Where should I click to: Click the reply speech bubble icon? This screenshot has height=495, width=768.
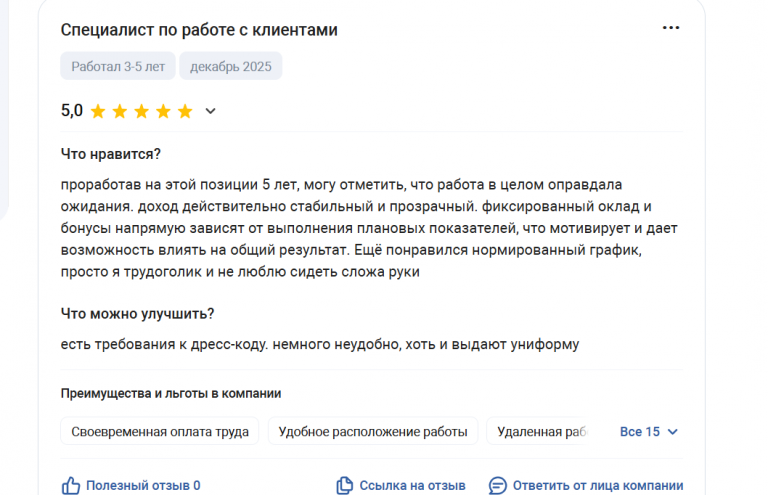coord(497,485)
